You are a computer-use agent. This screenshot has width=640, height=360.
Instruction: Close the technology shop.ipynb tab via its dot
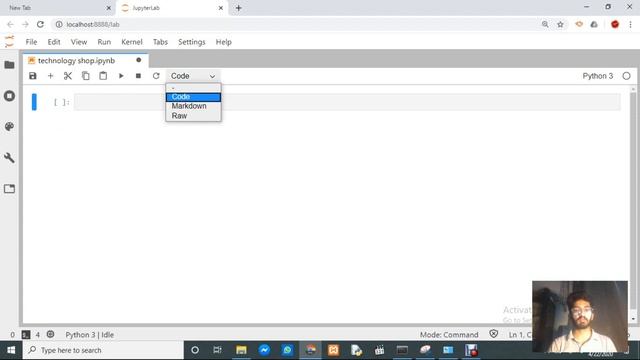139,60
